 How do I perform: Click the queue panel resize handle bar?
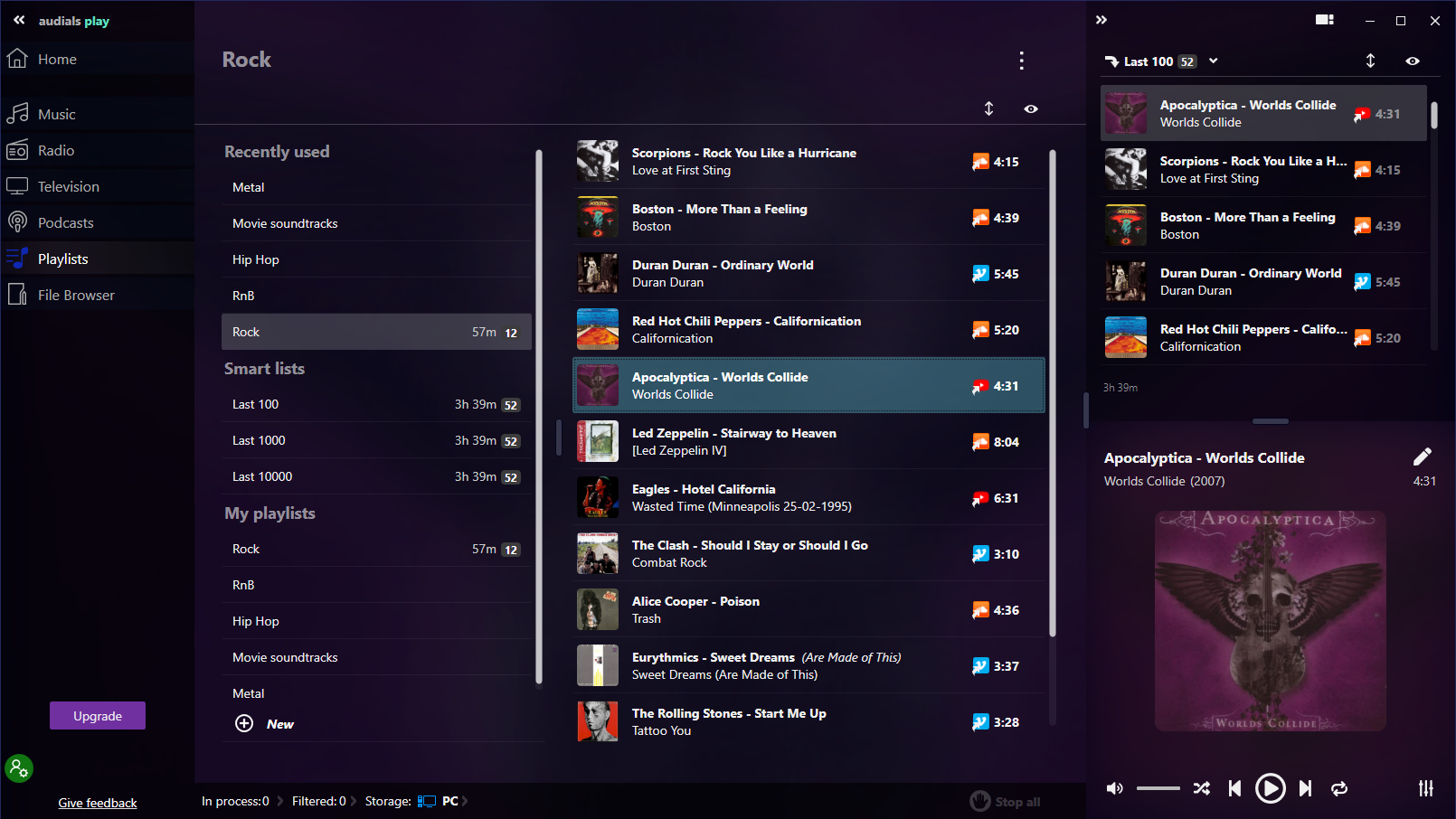pos(1271,421)
